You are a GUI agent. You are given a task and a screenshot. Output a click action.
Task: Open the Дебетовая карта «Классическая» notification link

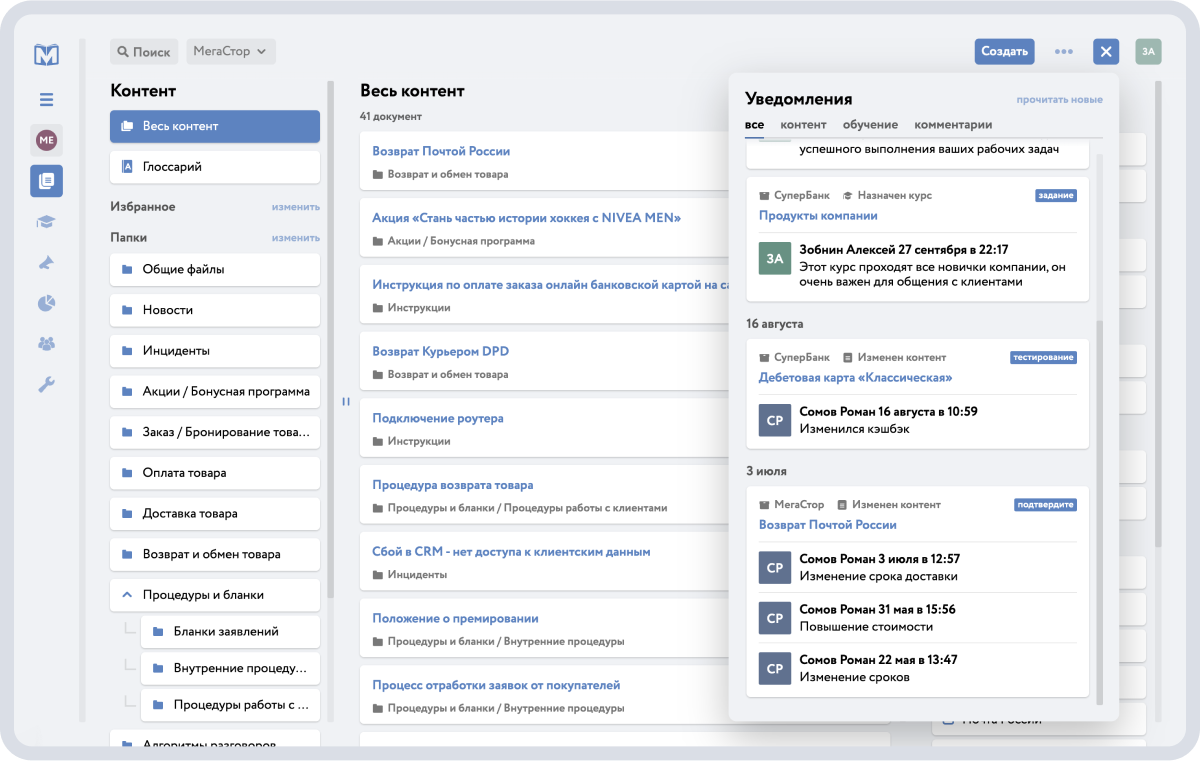pos(855,378)
